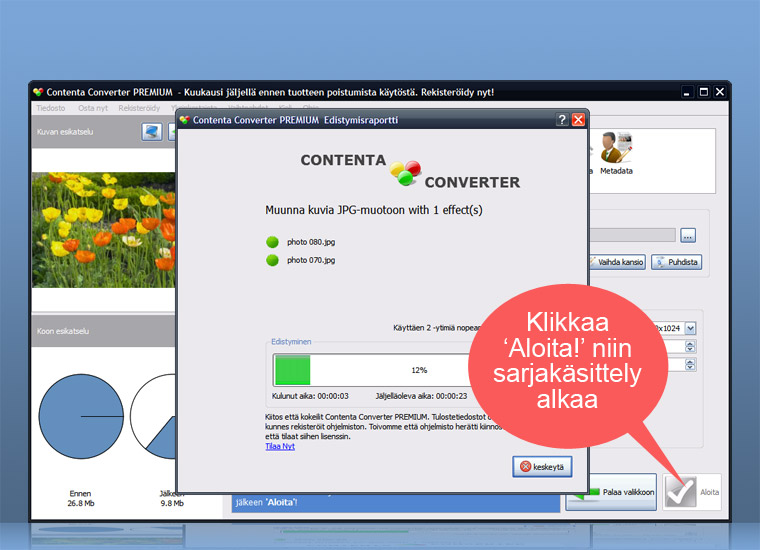This screenshot has height=550, width=760.
Task: Open the Rekisteröidy menu
Action: (x=139, y=108)
